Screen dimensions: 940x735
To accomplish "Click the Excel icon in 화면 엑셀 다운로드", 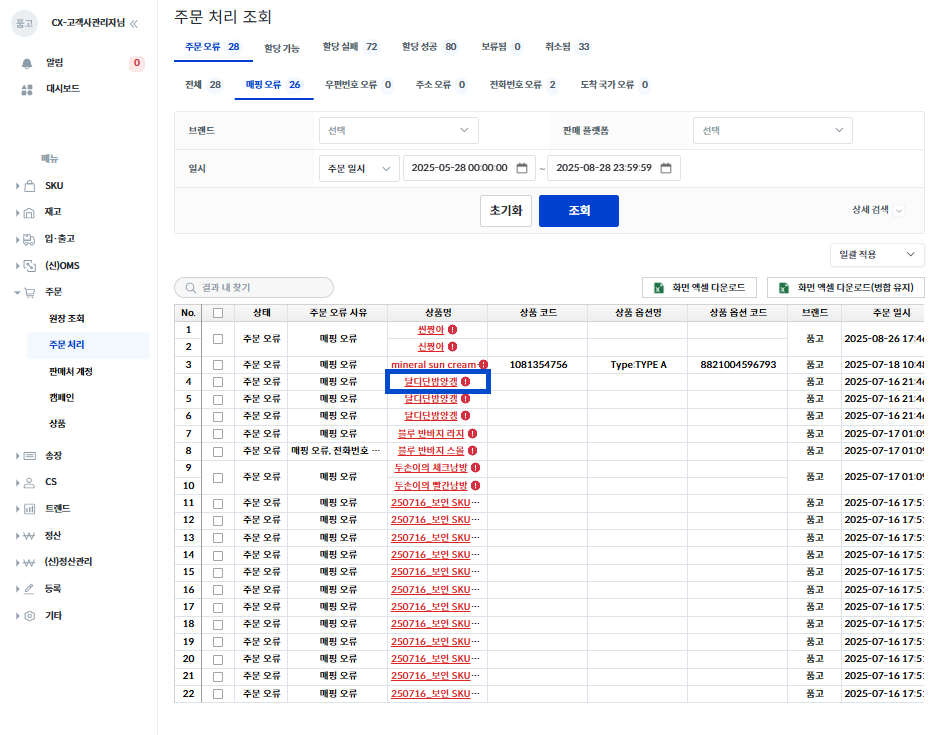I will pos(660,288).
